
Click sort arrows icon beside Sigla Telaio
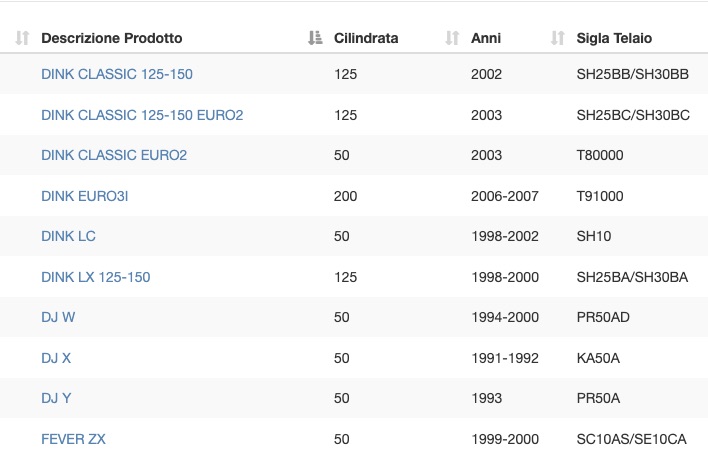(558, 38)
